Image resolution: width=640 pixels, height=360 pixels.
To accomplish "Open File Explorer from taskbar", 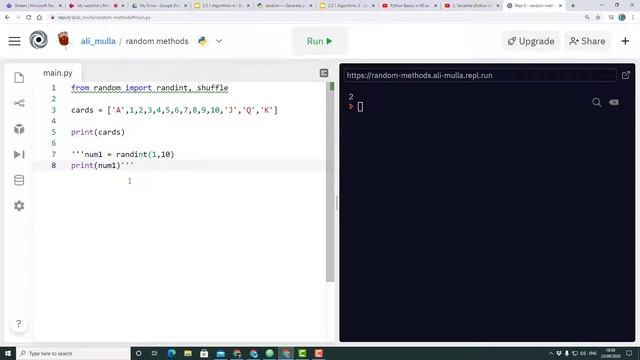I will click(x=188, y=353).
